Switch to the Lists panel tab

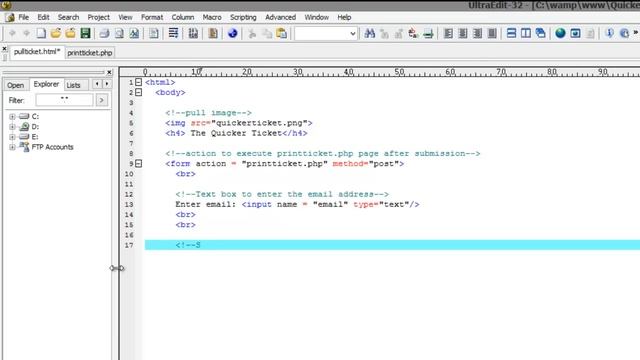[73, 85]
